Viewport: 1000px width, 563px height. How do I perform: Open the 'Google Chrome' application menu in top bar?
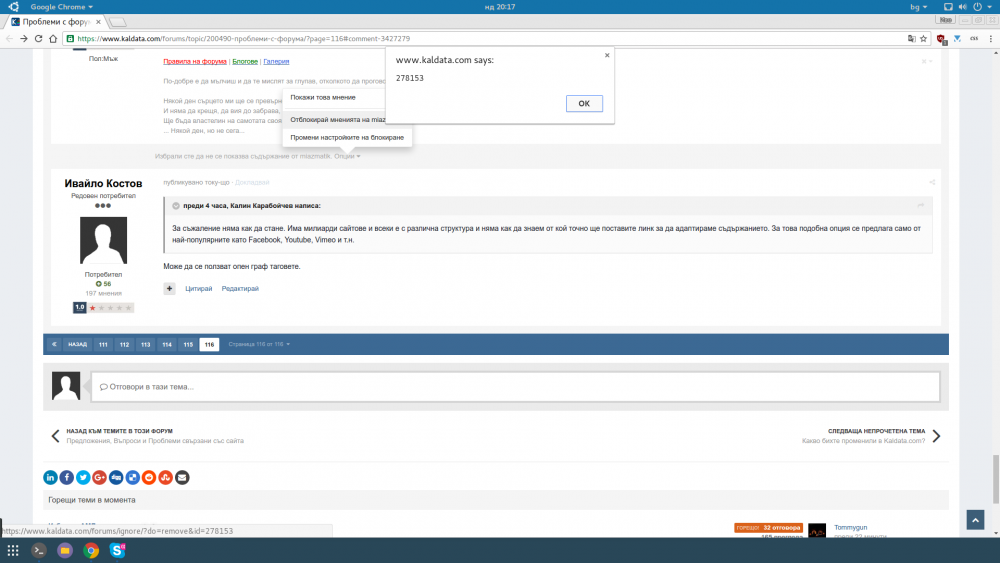pyautogui.click(x=61, y=6)
